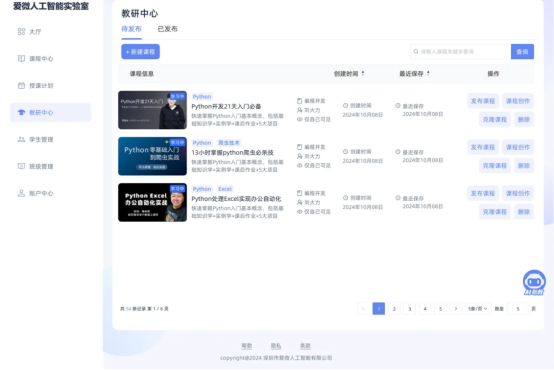Select the 待发布 tab

coord(131,29)
